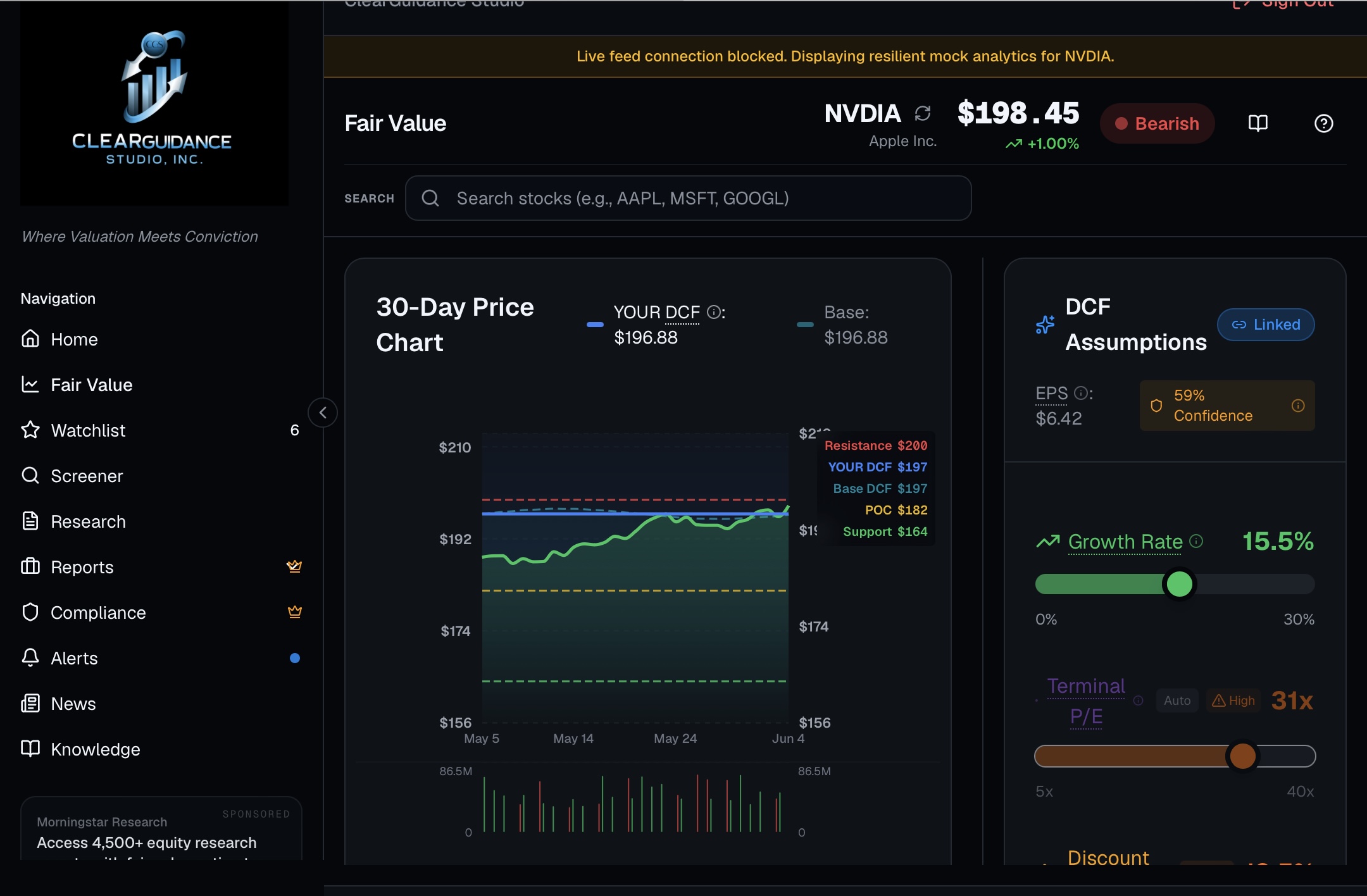Click the Watchlist star icon
The width and height of the screenshot is (1367, 896).
point(30,430)
